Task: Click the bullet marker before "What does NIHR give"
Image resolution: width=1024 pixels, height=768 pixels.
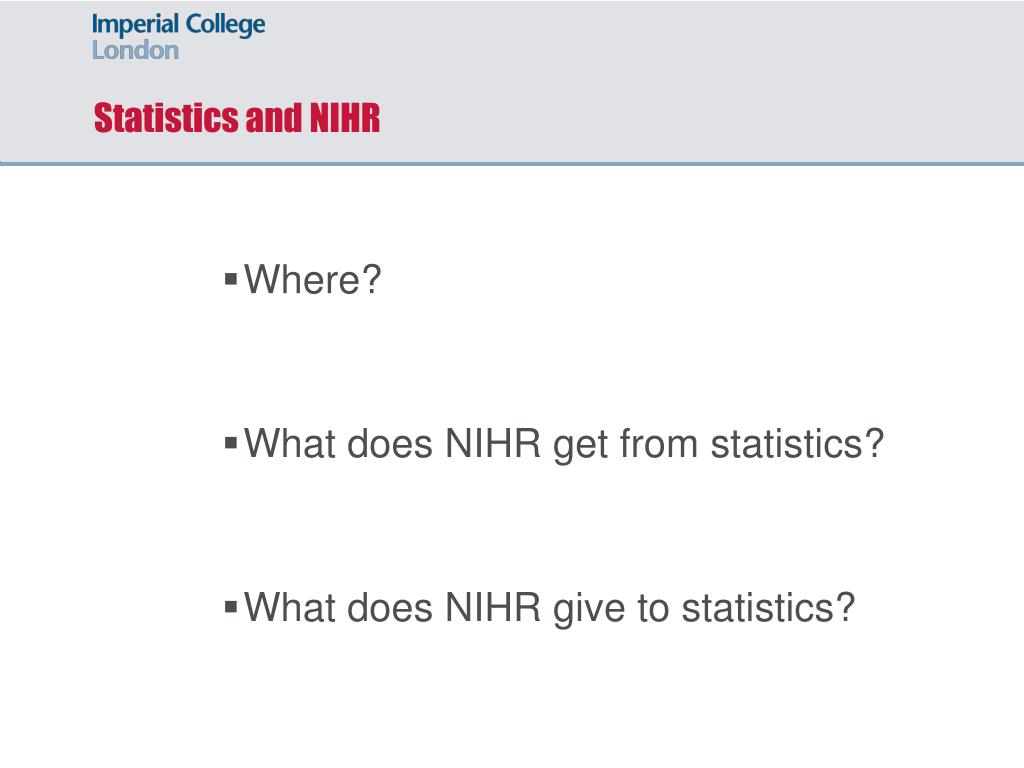Action: coord(231,607)
